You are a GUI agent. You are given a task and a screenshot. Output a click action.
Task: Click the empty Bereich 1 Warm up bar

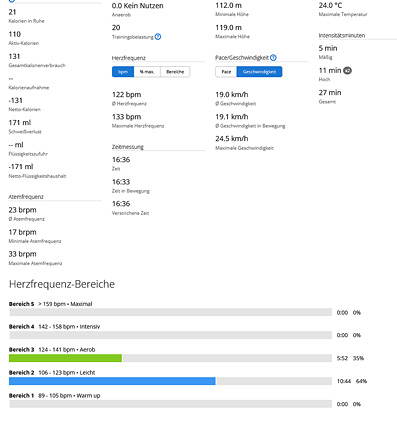(171, 404)
